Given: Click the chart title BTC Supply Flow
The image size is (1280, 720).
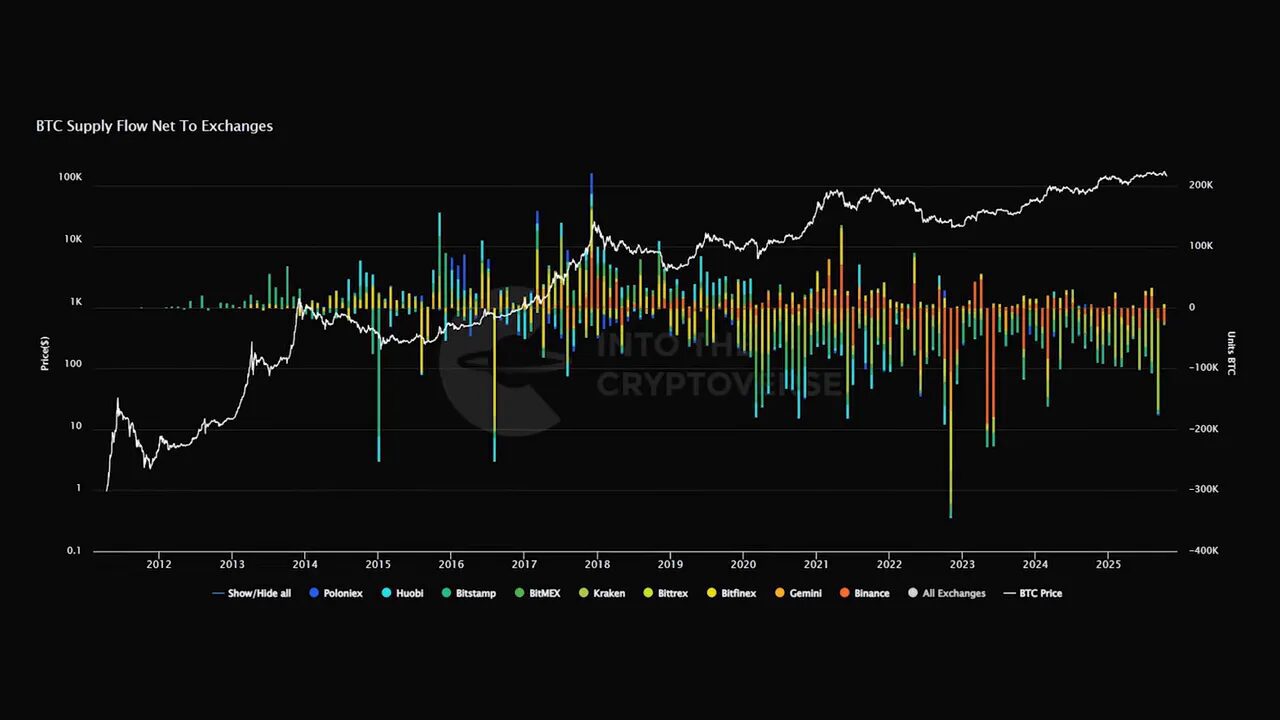Looking at the screenshot, I should coord(154,125).
